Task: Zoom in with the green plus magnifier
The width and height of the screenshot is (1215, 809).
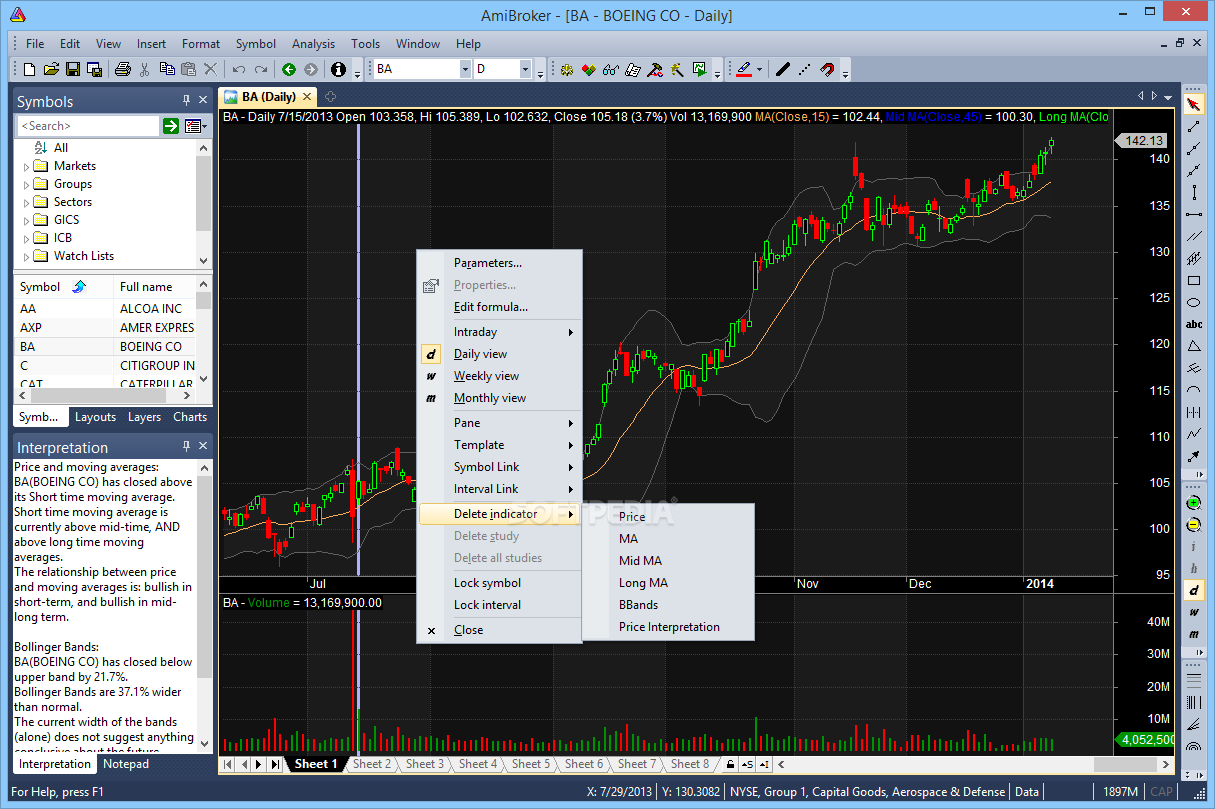Action: click(x=1193, y=503)
